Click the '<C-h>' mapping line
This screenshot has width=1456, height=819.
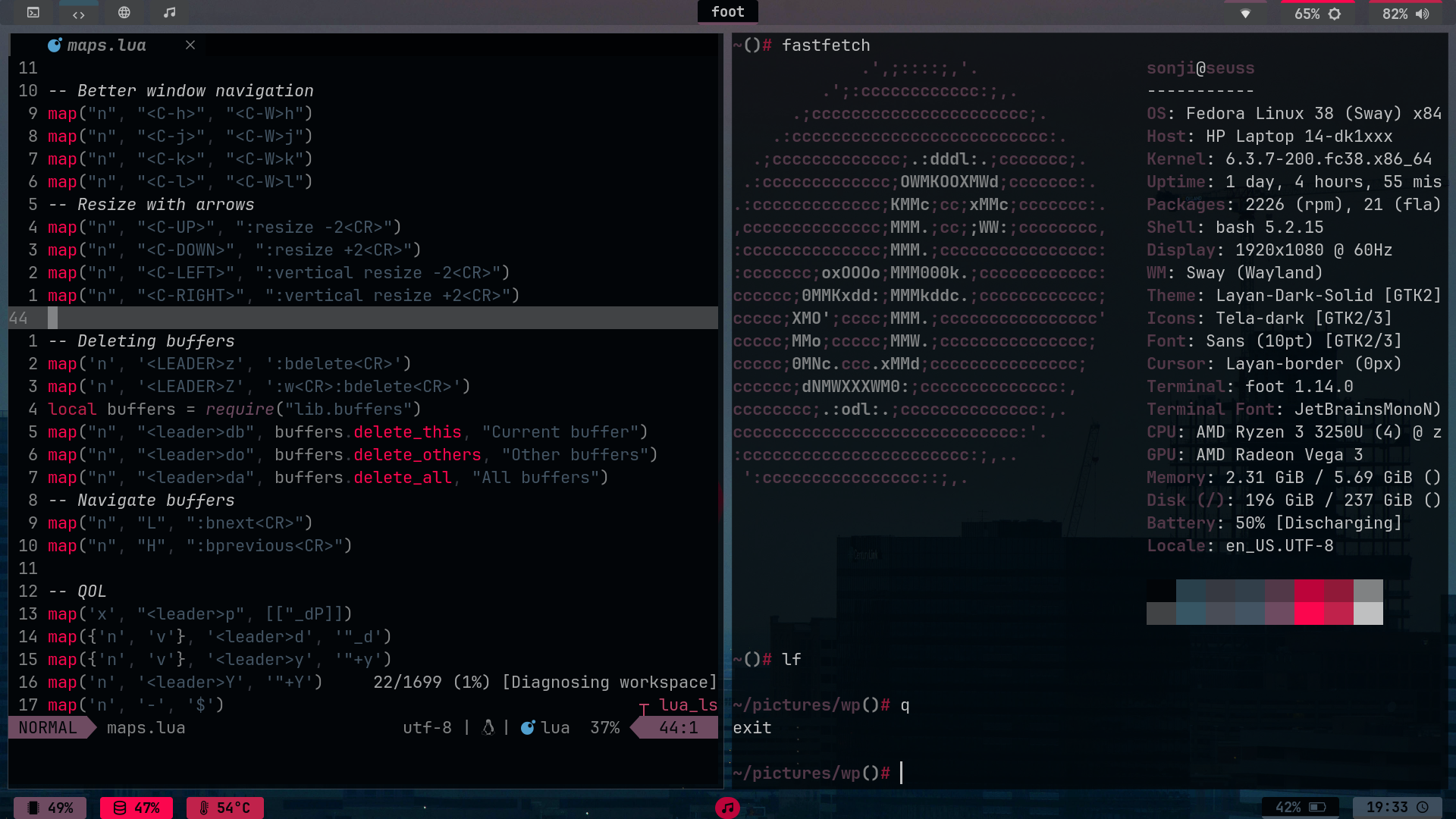[180, 113]
